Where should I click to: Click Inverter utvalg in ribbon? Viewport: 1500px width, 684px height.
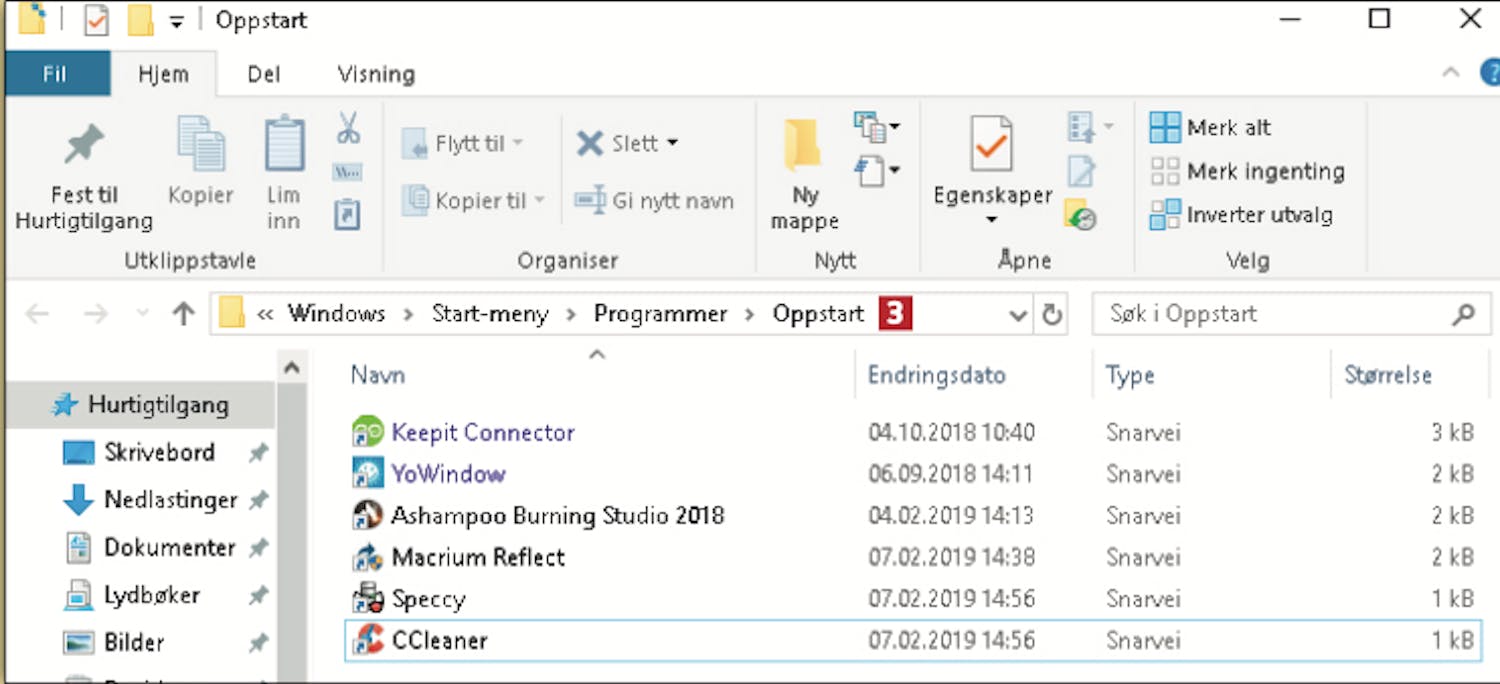pyautogui.click(x=1241, y=214)
